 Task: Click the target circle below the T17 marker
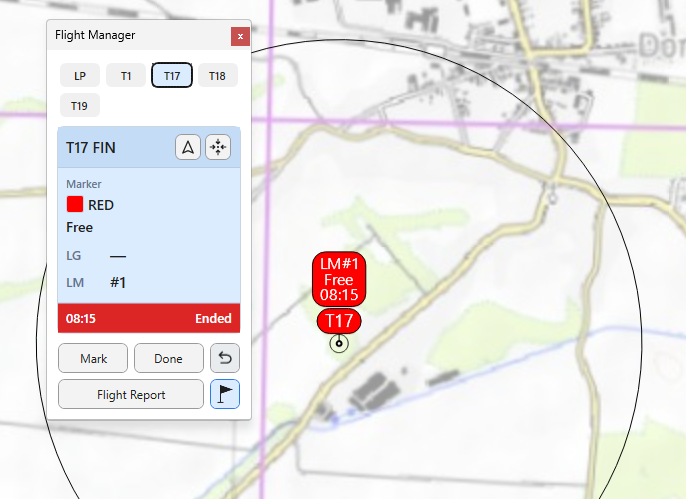pyautogui.click(x=339, y=344)
